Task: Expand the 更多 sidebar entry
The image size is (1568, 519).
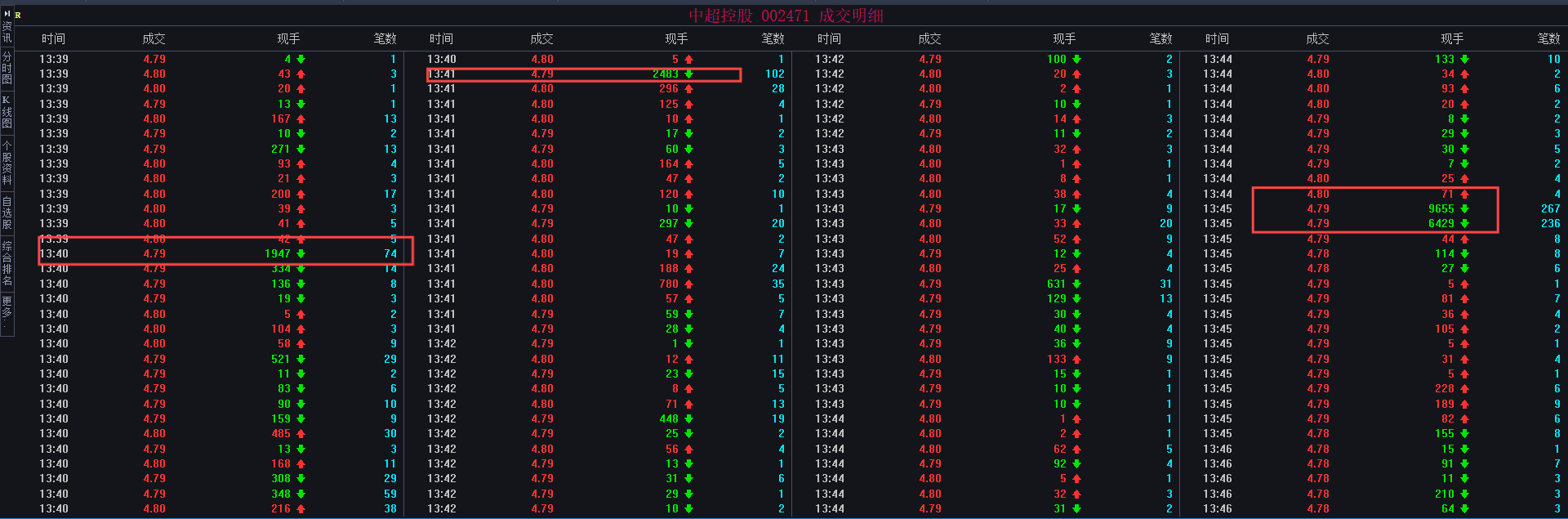Action: pos(7,313)
